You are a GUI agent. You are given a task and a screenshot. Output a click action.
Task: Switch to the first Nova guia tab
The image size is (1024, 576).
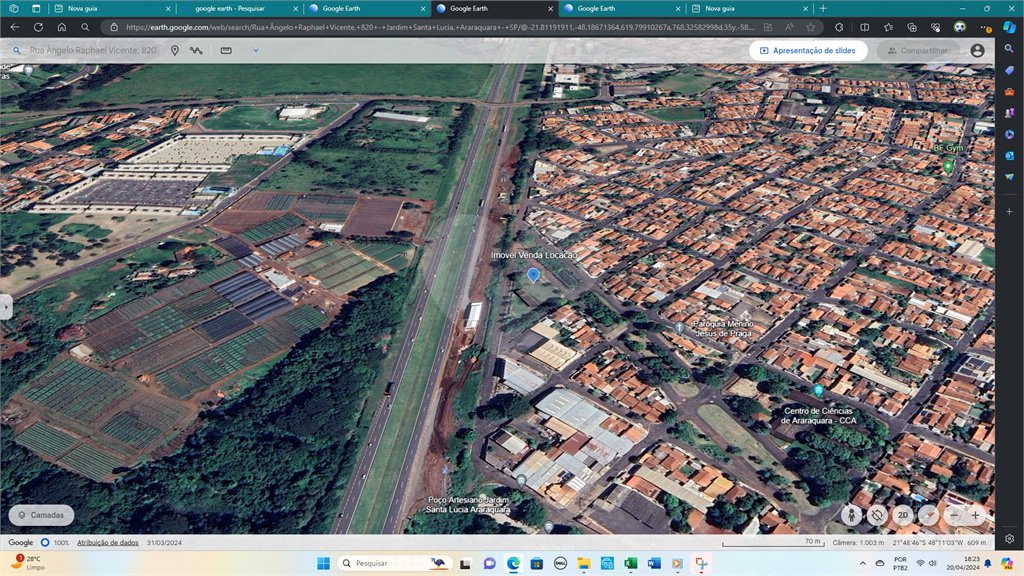pyautogui.click(x=111, y=8)
